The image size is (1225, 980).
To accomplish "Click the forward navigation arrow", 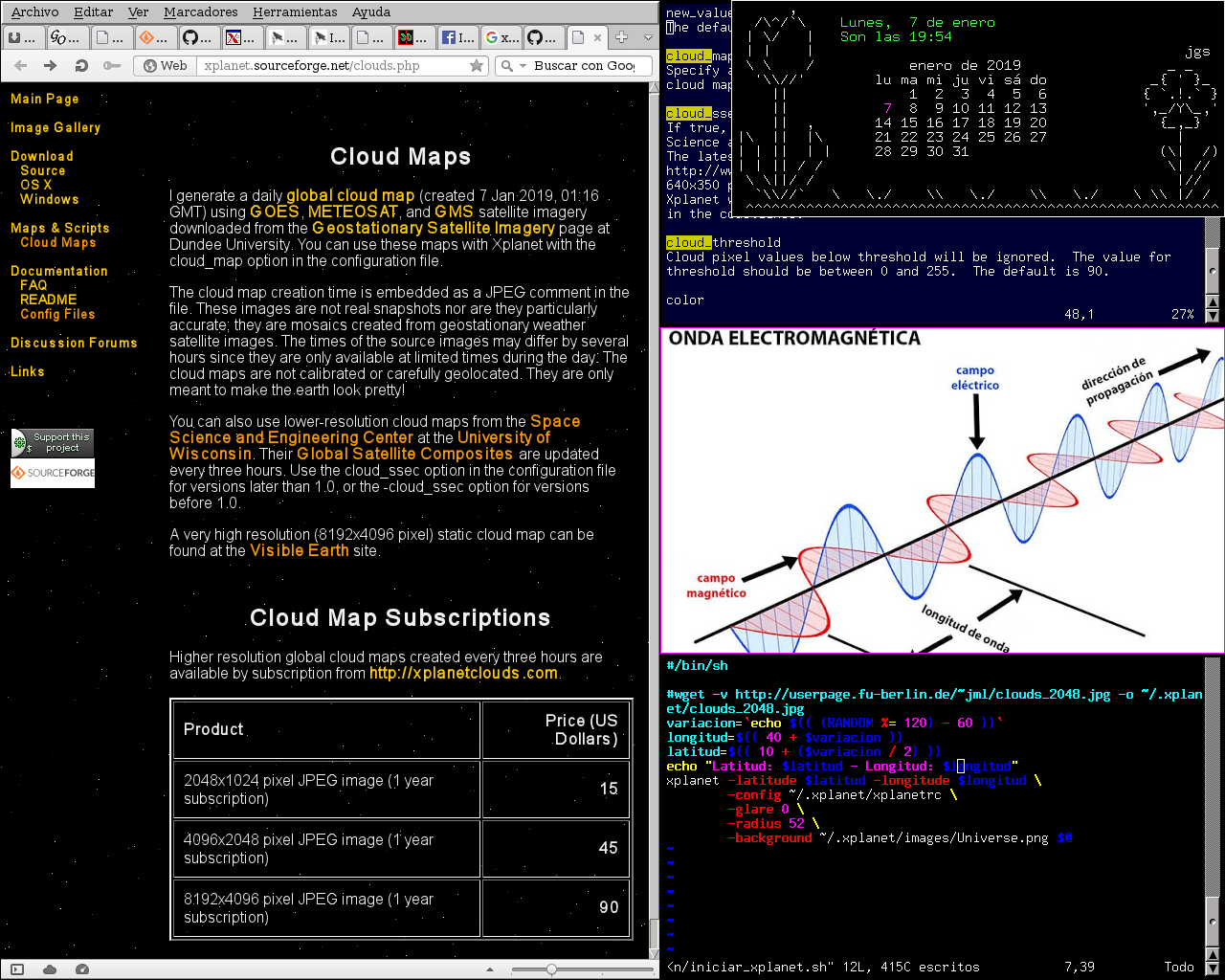I will point(51,66).
